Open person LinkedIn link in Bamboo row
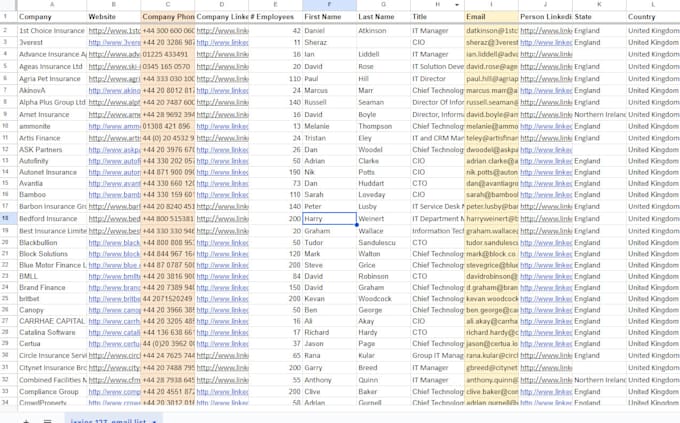Image resolution: width=680 pixels, height=423 pixels. 546,195
